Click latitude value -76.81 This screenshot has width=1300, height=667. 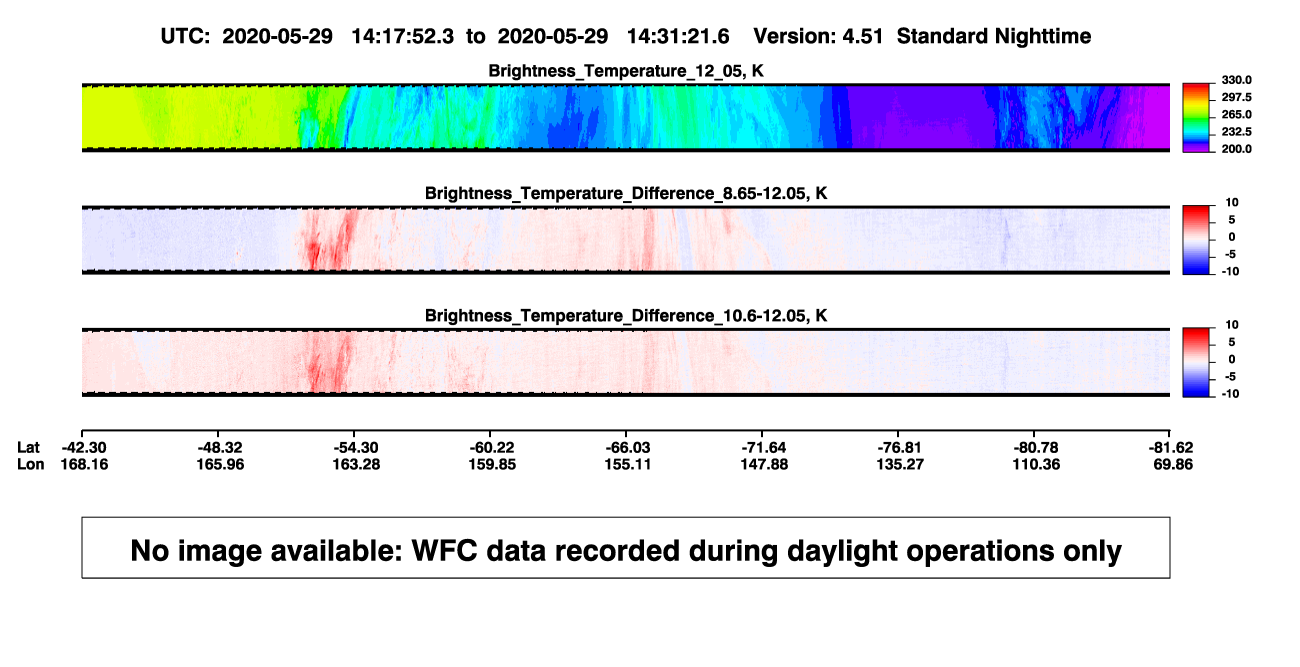(x=898, y=447)
